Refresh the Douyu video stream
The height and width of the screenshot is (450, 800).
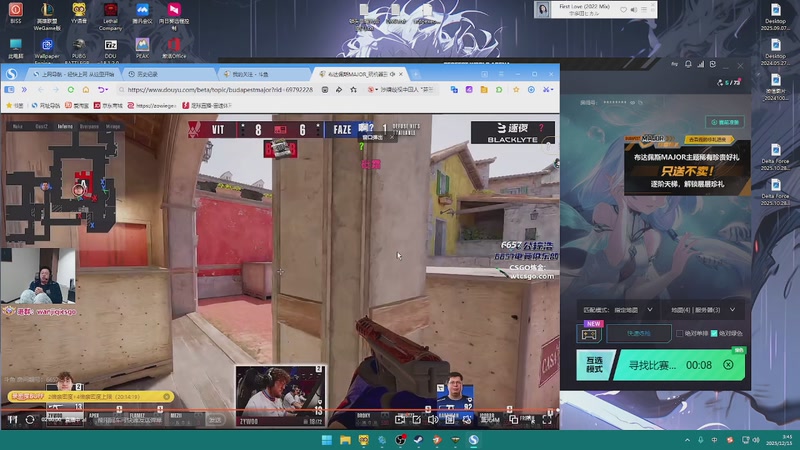(x=30, y=419)
